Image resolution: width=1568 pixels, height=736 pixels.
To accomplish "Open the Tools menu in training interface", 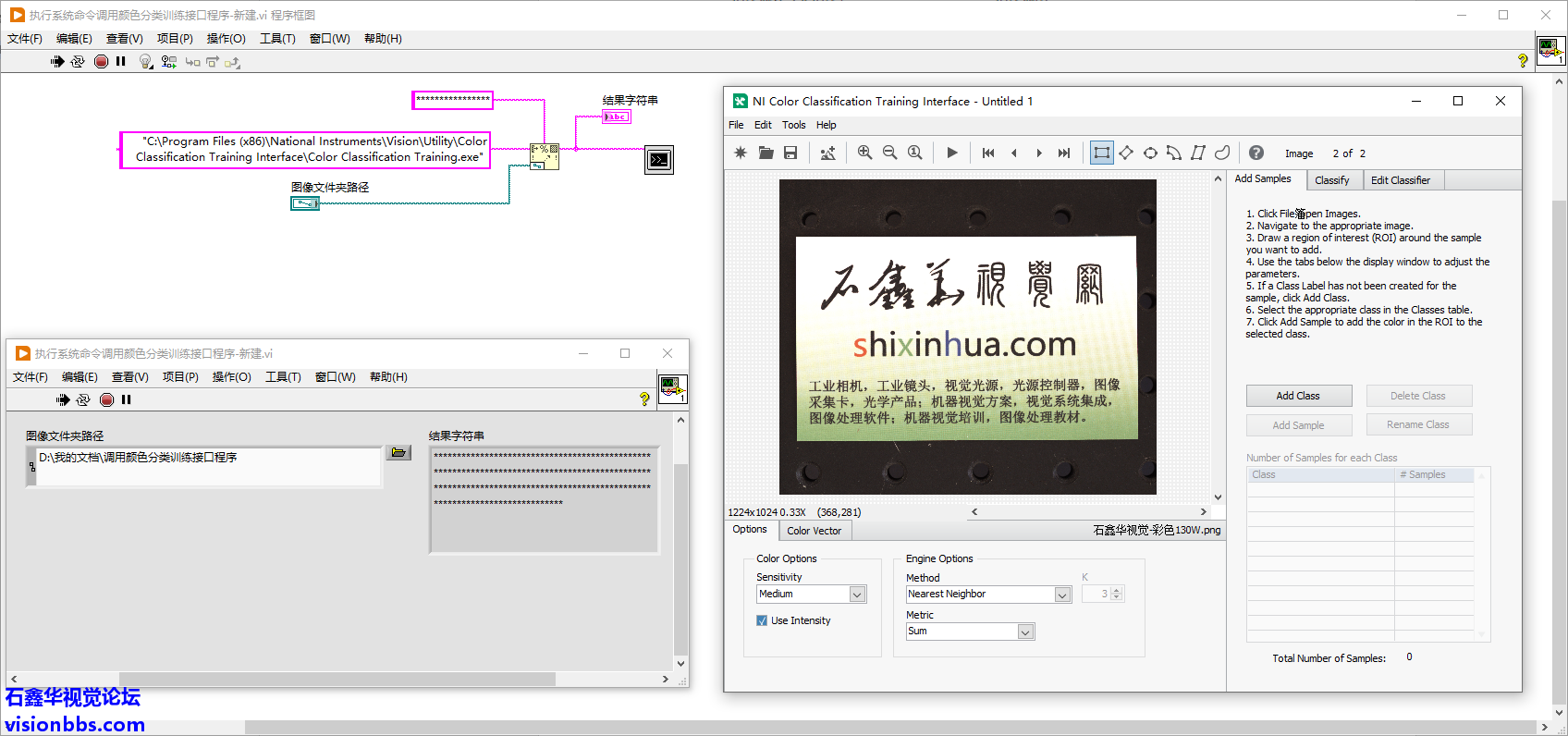I will coord(793,125).
